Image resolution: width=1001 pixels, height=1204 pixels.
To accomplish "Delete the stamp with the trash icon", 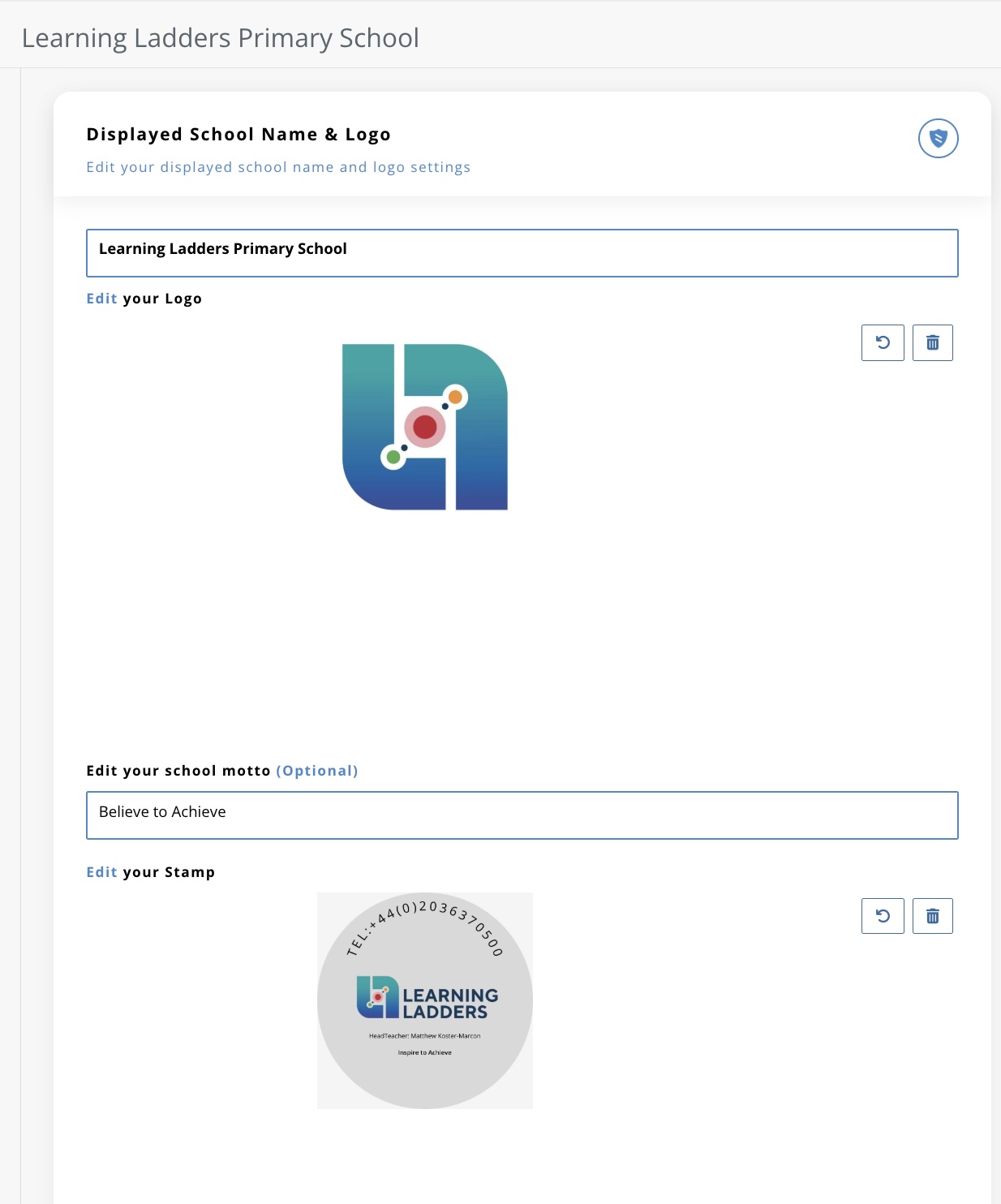I will pyautogui.click(x=933, y=916).
